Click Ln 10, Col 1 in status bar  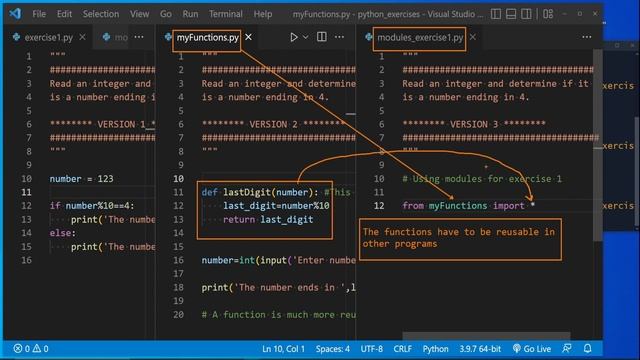(283, 349)
